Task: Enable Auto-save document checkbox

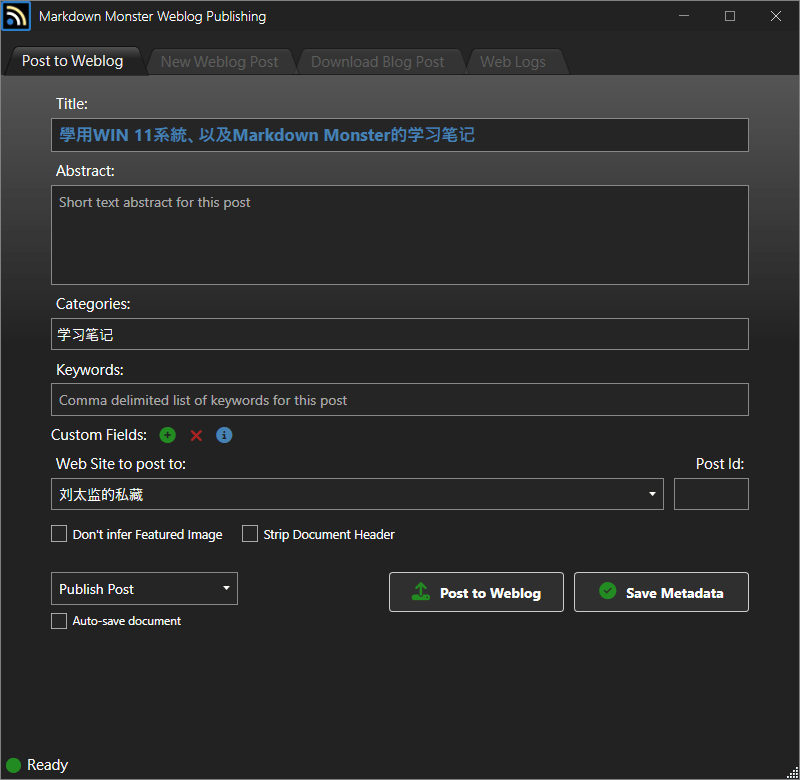Action: pyautogui.click(x=59, y=621)
